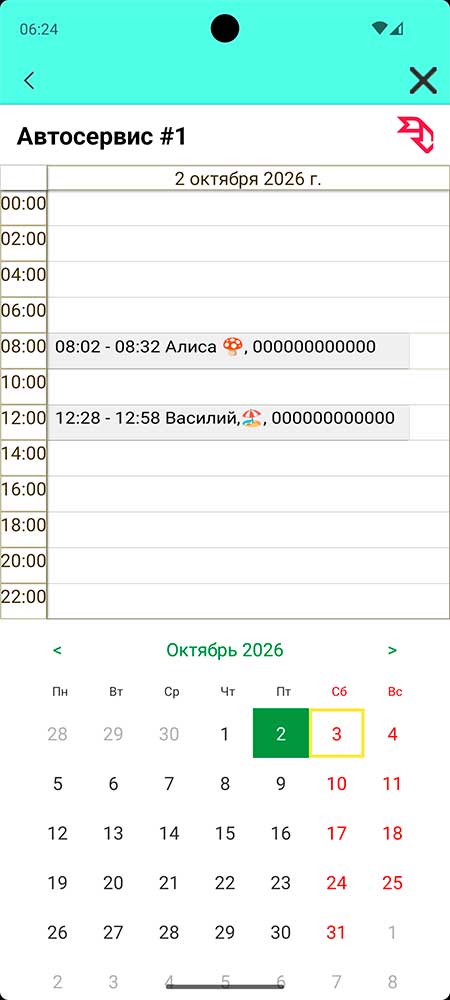The height and width of the screenshot is (1000, 450).
Task: Tap the Чт weekday header
Action: pos(228,692)
